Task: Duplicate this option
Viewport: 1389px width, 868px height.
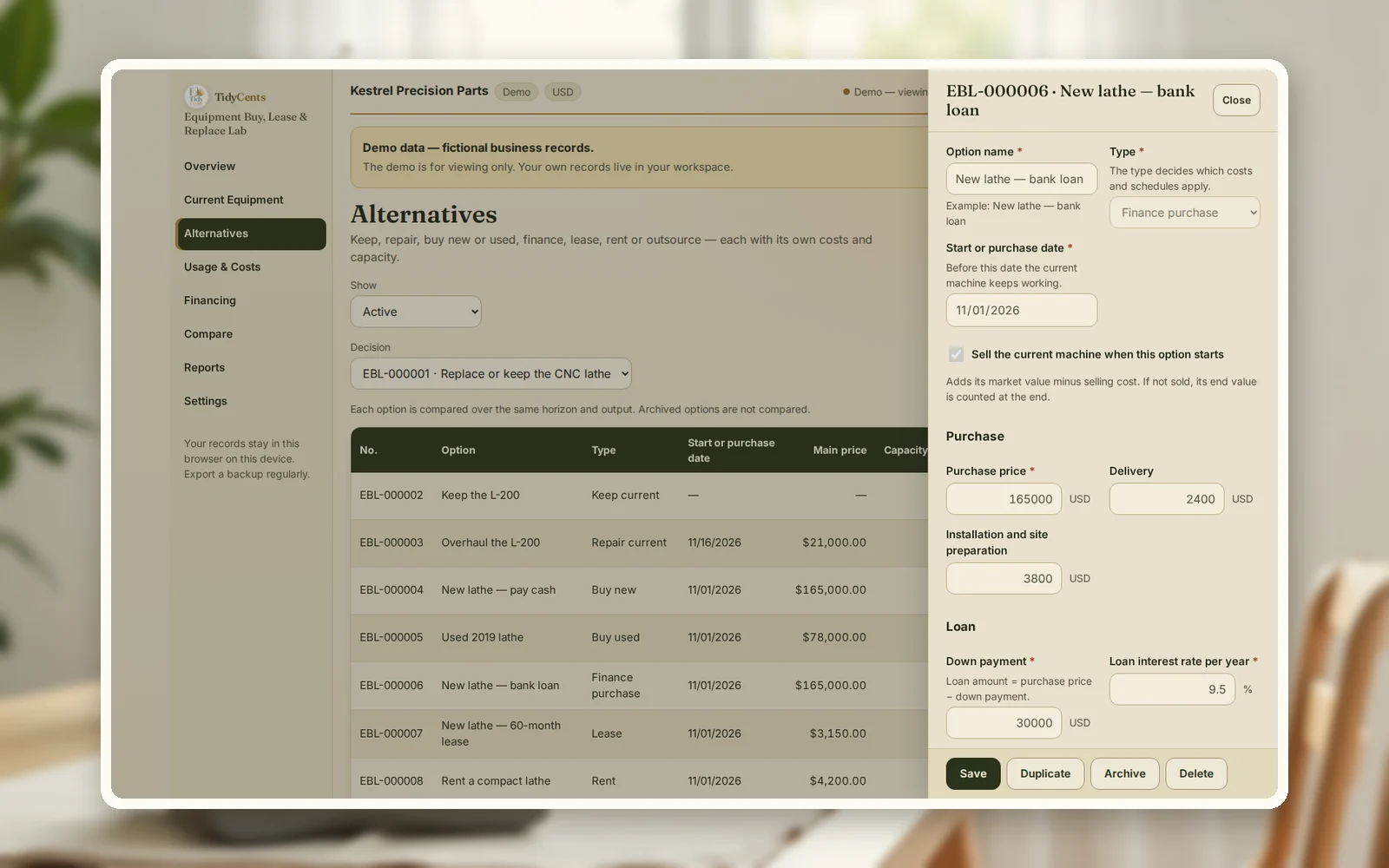Action: pos(1045,773)
